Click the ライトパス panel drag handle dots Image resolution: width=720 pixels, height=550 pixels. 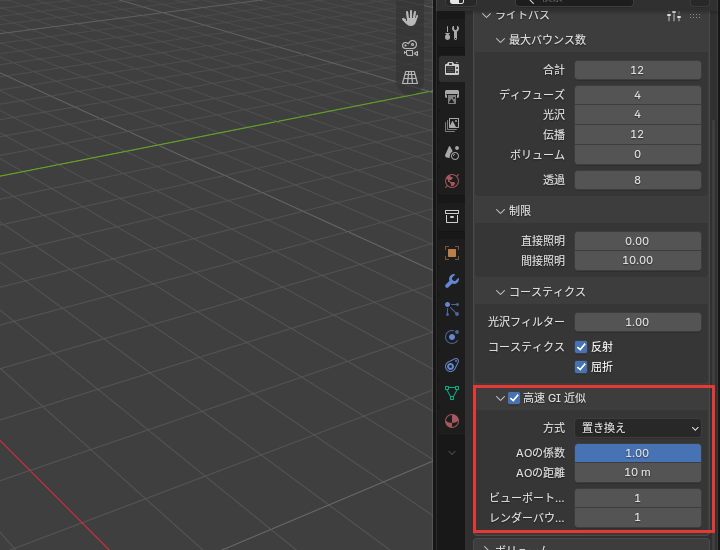click(x=695, y=16)
